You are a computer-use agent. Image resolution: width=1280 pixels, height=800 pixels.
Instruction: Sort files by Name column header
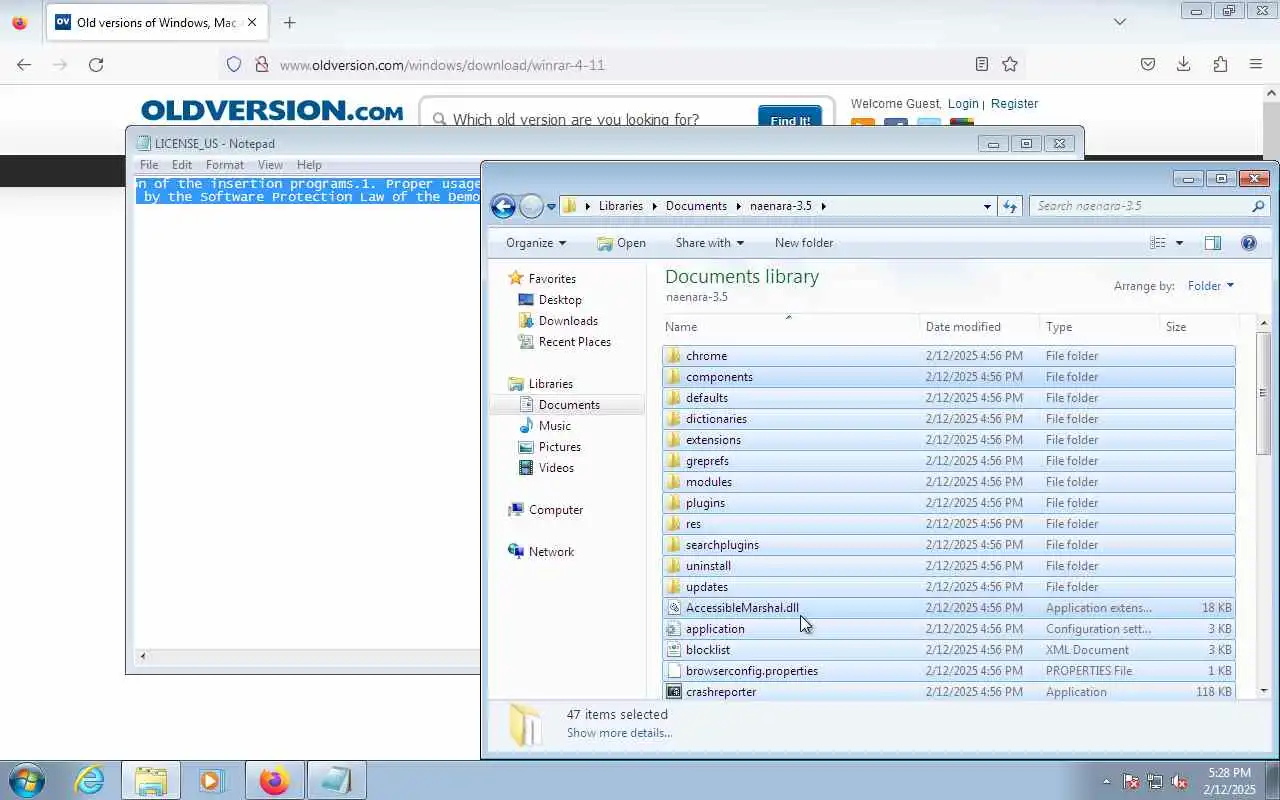[x=791, y=327]
